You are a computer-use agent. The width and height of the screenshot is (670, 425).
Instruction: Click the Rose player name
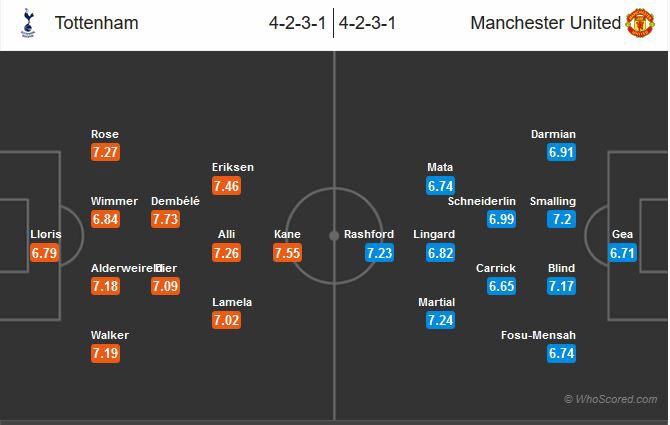[105, 134]
